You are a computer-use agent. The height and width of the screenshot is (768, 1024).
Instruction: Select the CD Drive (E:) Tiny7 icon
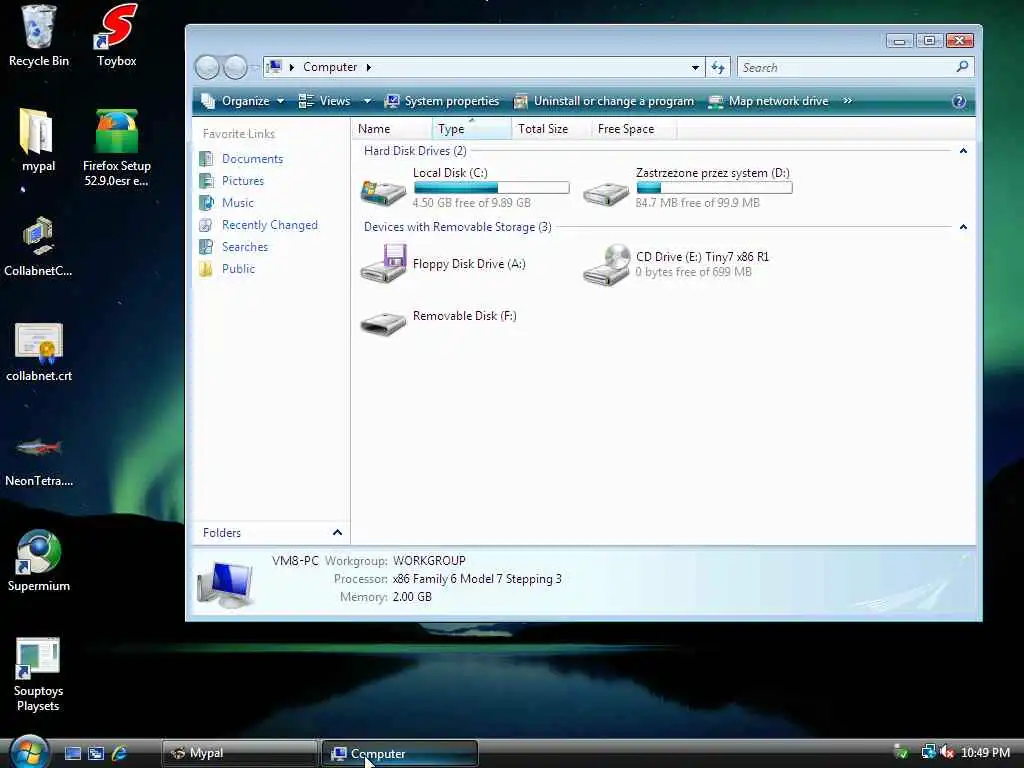coord(606,264)
